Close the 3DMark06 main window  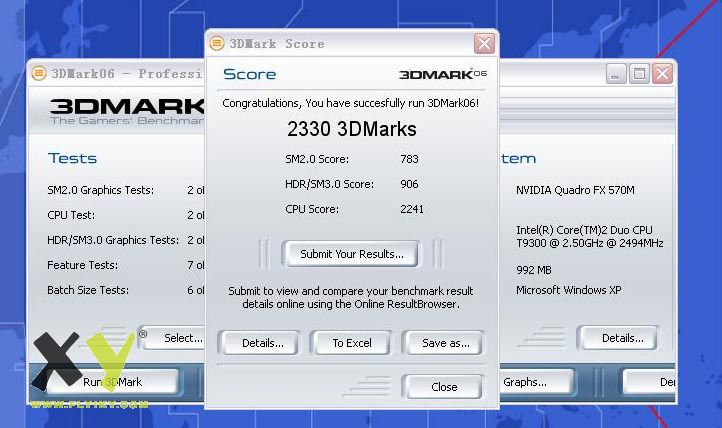(663, 73)
